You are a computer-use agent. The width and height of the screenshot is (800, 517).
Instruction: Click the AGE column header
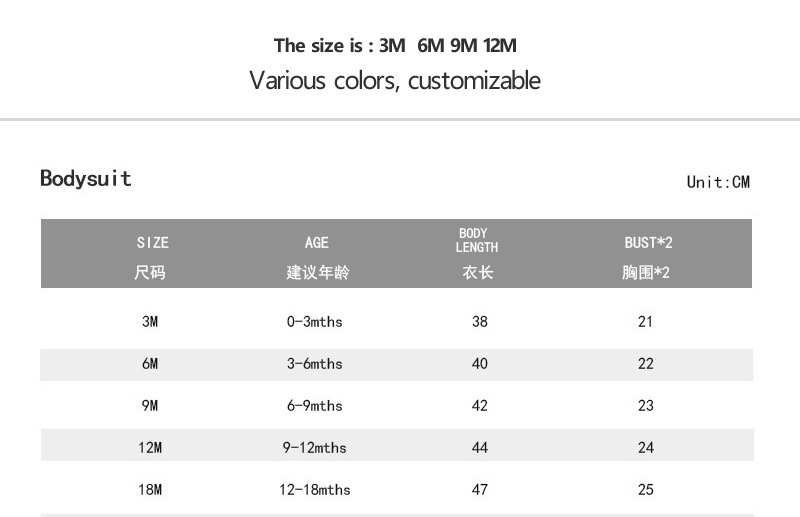pos(316,243)
